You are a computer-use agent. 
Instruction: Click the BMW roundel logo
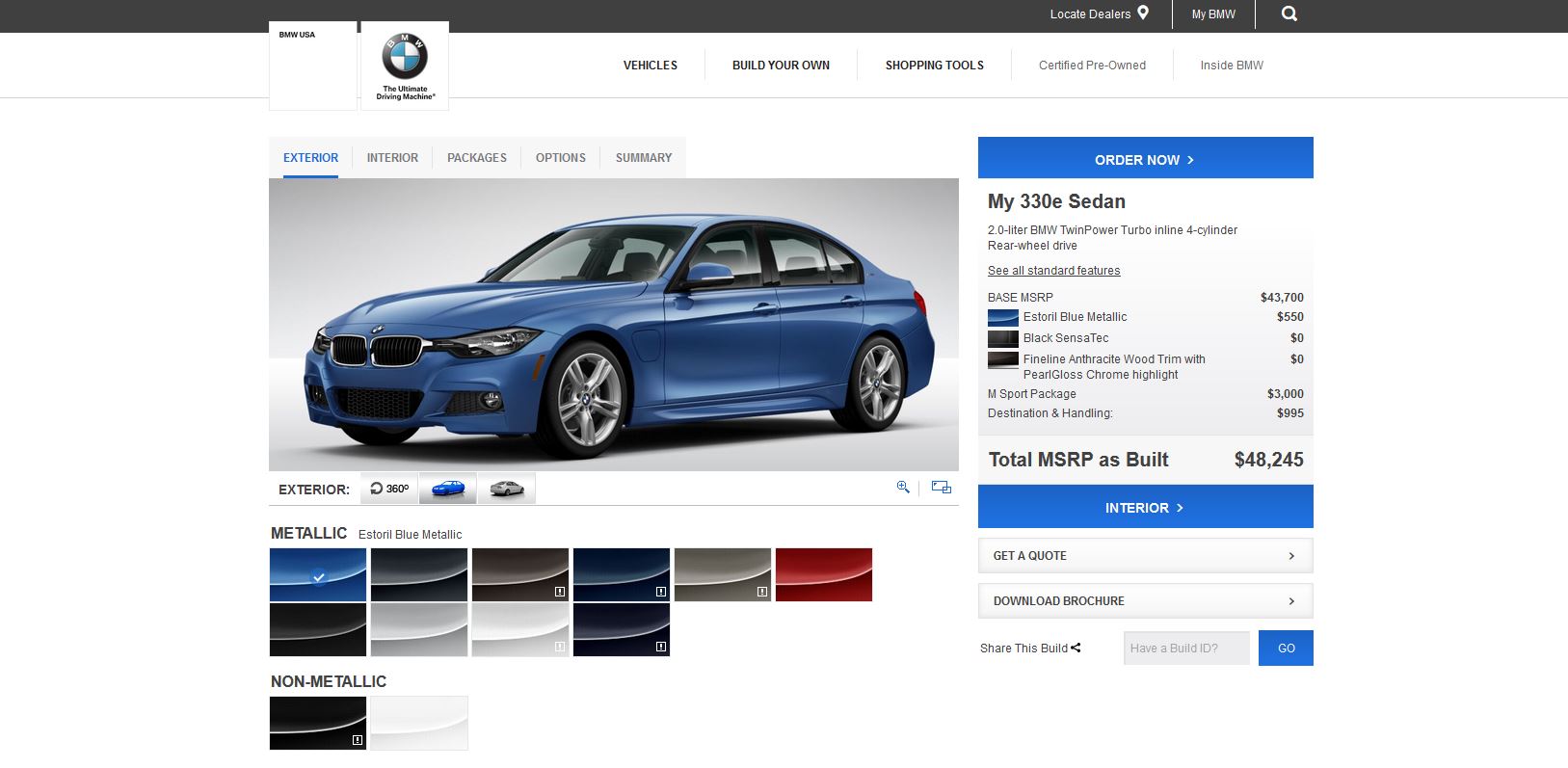pos(405,57)
